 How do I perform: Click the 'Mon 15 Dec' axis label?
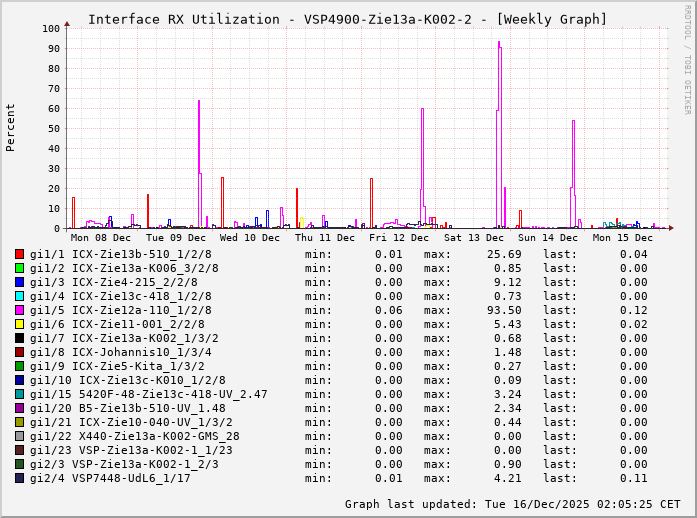point(623,238)
